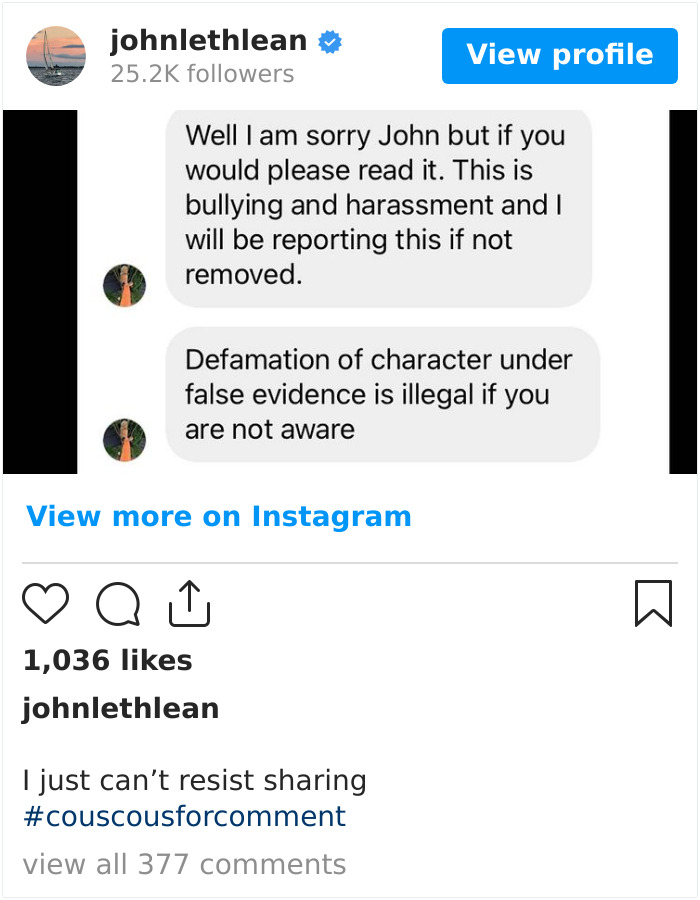Click the johnlethlean username above the caption
The height and width of the screenshot is (900, 700).
click(x=120, y=708)
